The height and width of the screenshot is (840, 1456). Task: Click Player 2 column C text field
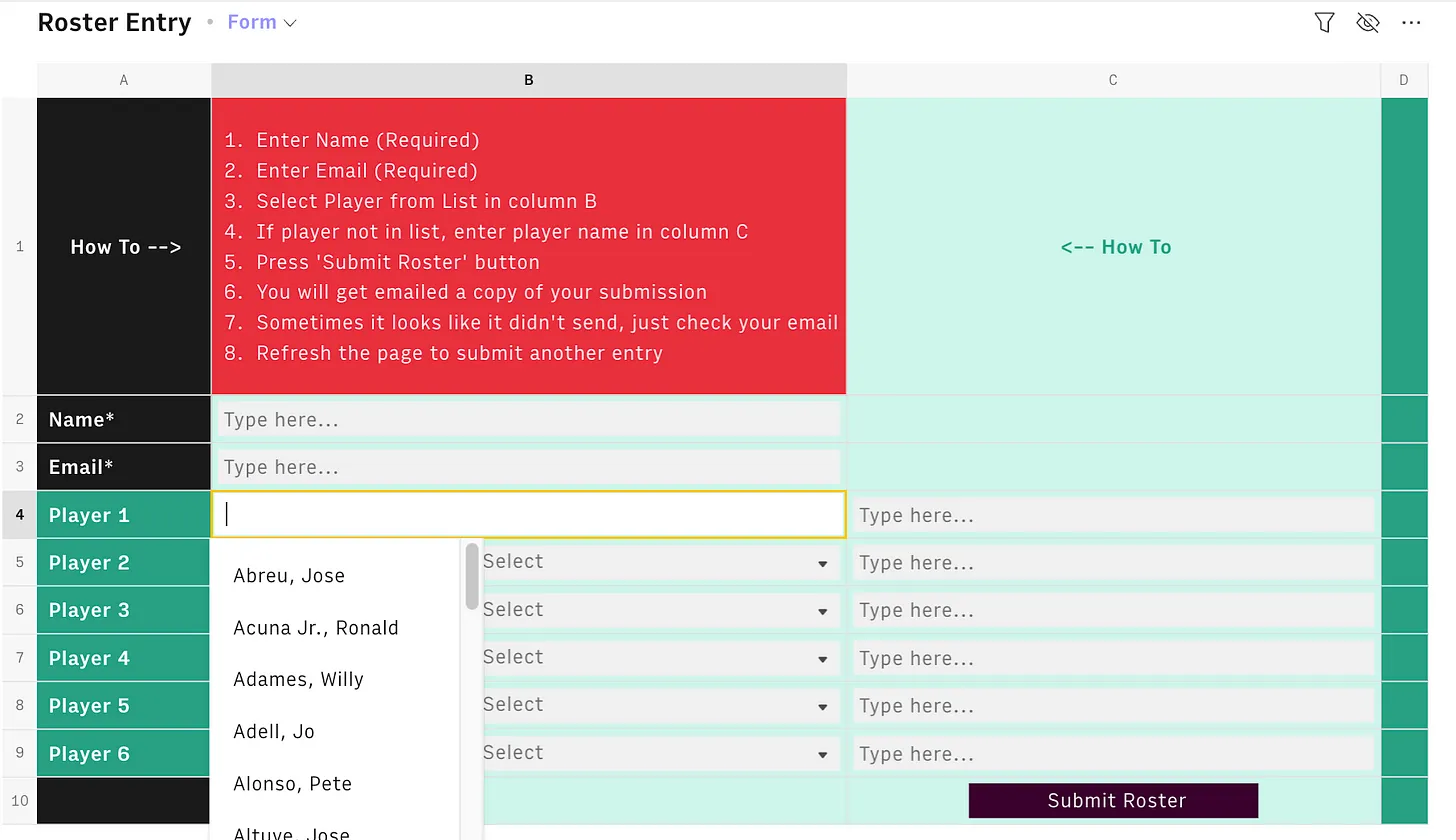coord(1113,563)
